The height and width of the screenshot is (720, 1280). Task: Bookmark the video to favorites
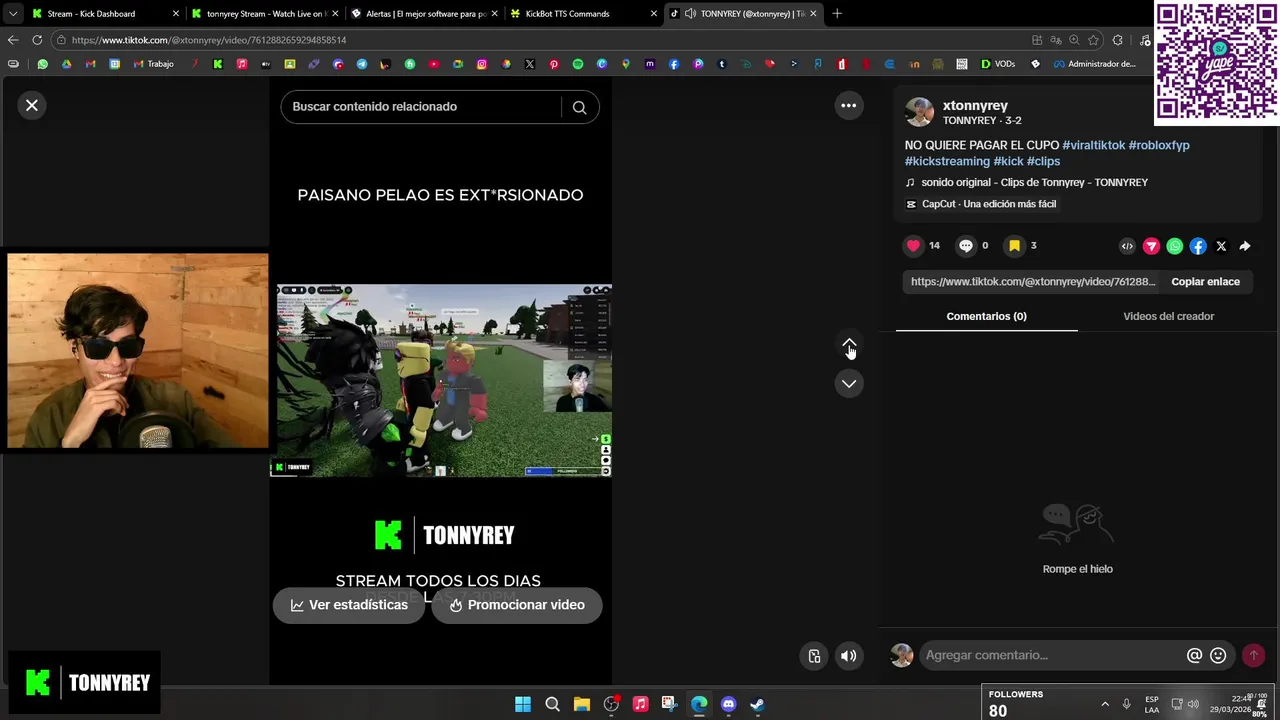[1014, 246]
